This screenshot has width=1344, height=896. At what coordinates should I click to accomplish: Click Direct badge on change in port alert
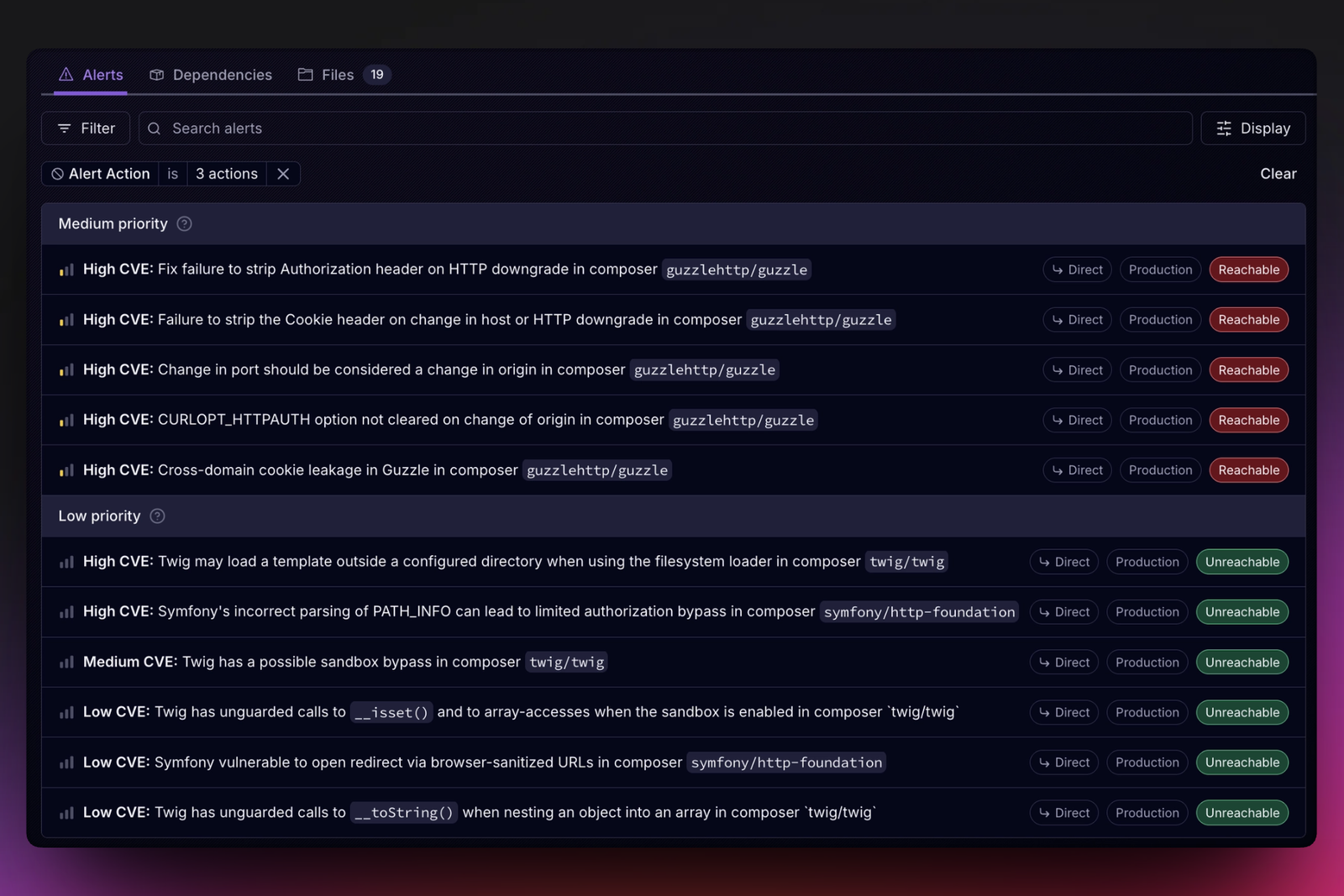click(1077, 370)
